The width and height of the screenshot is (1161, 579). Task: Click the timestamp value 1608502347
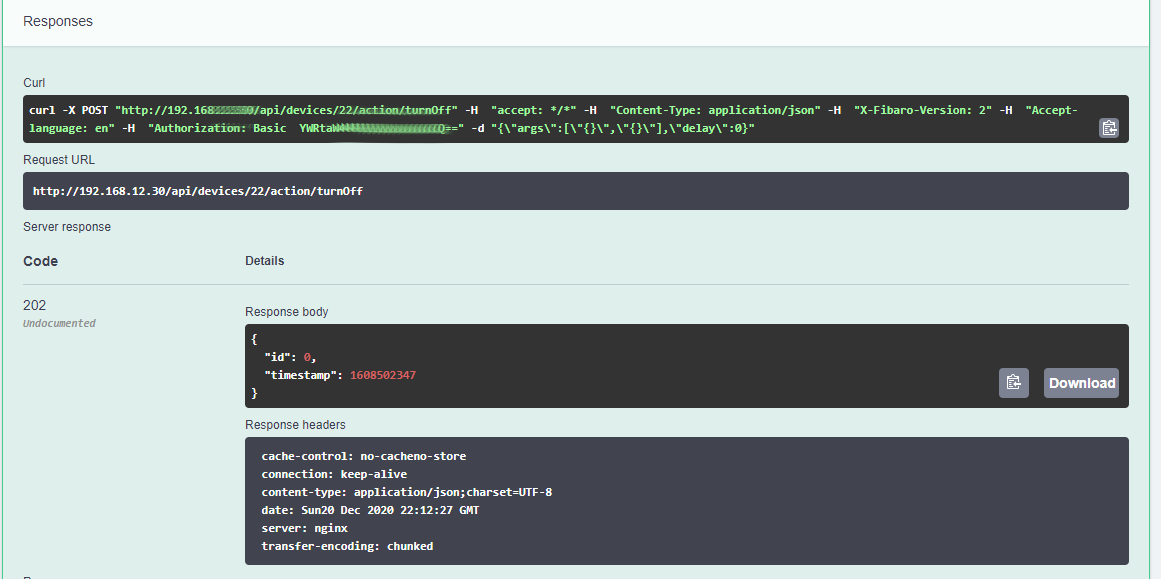(381, 375)
